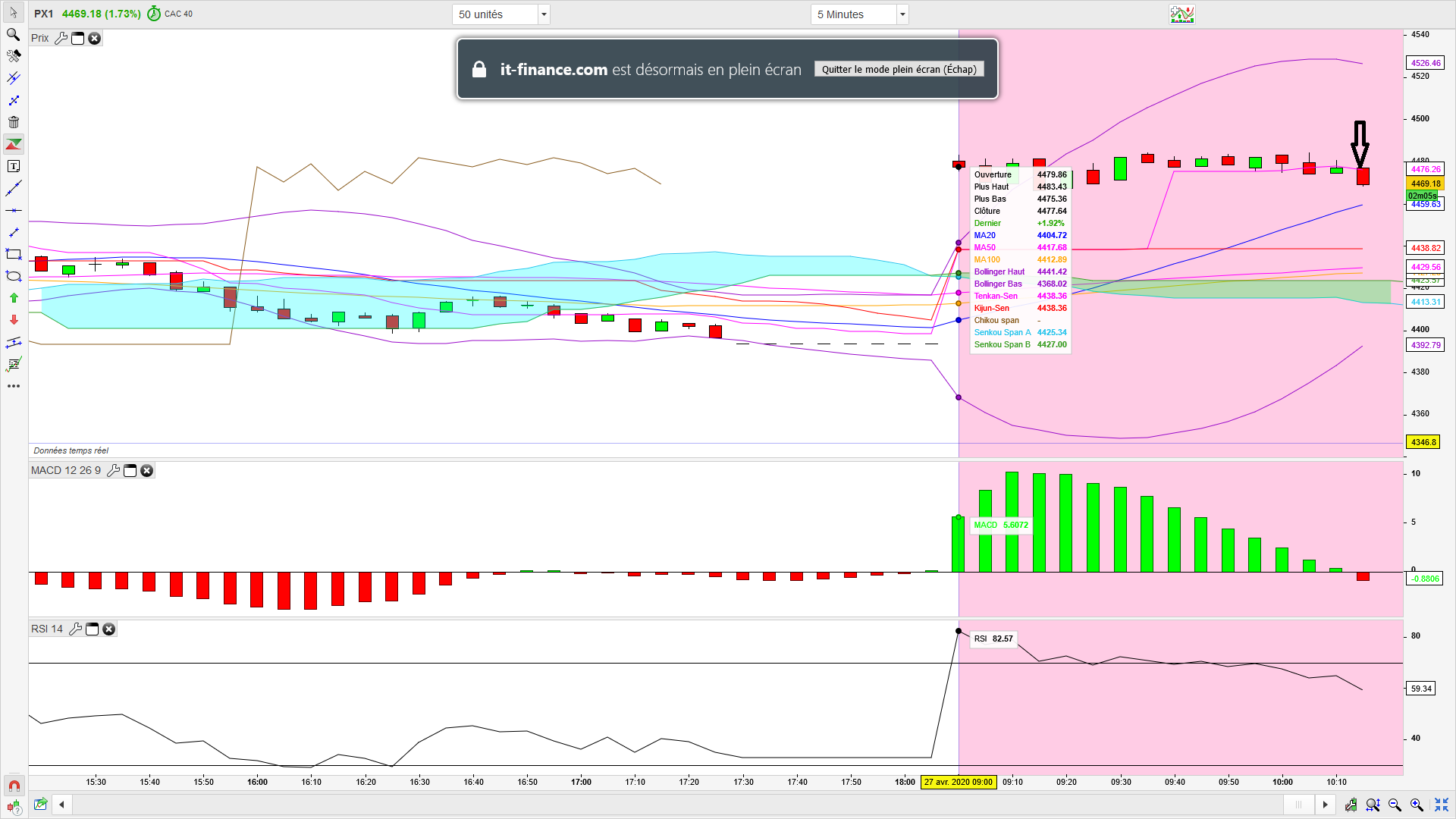
Task: Expand more drawing tools with three dots
Action: 14,386
